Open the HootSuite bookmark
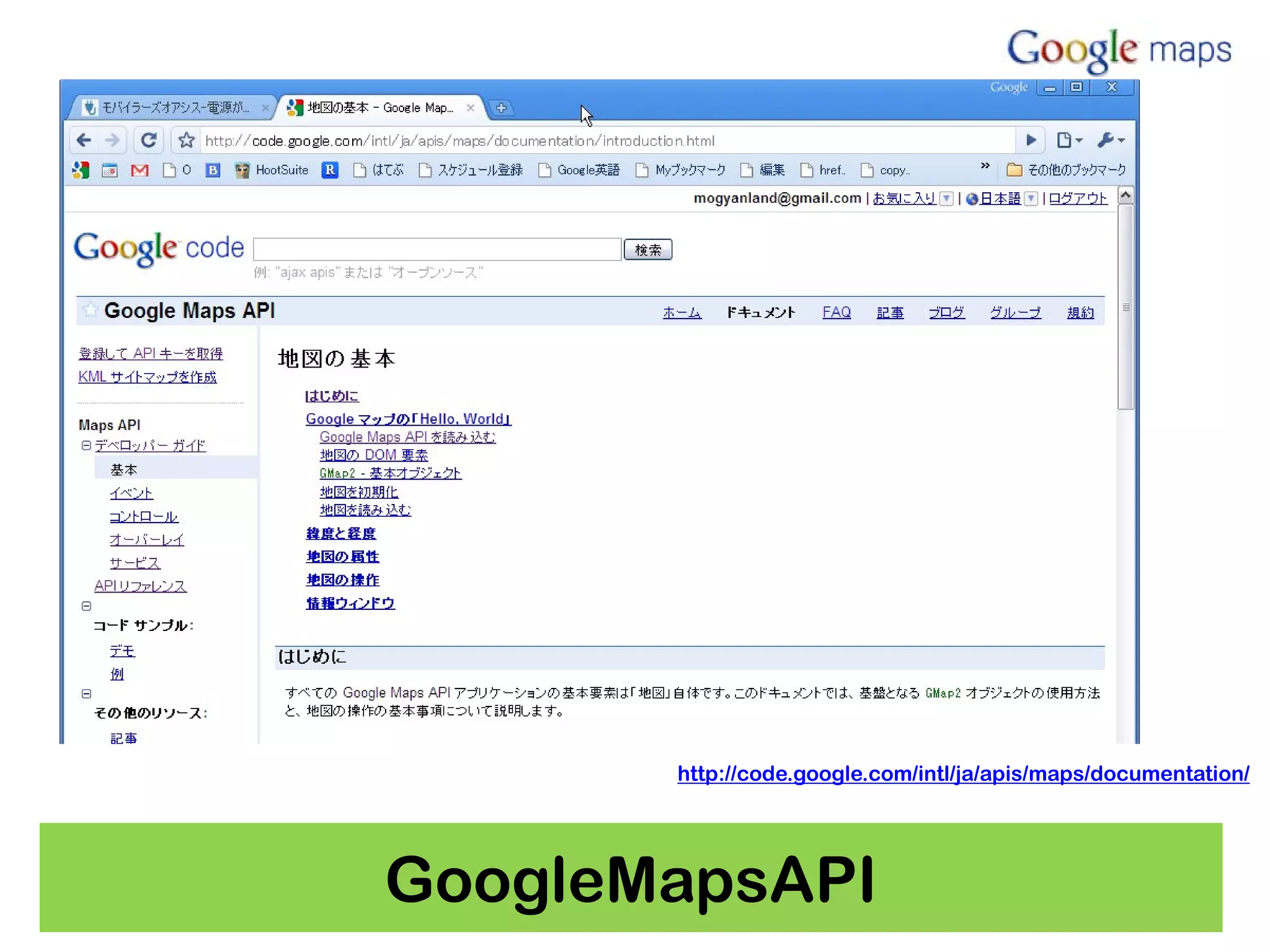This screenshot has height=952, width=1270. (x=271, y=170)
